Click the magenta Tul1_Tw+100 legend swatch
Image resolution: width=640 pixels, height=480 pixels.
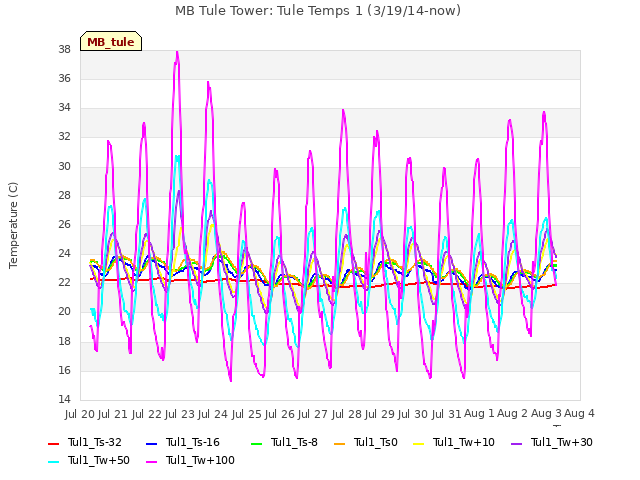(151, 461)
